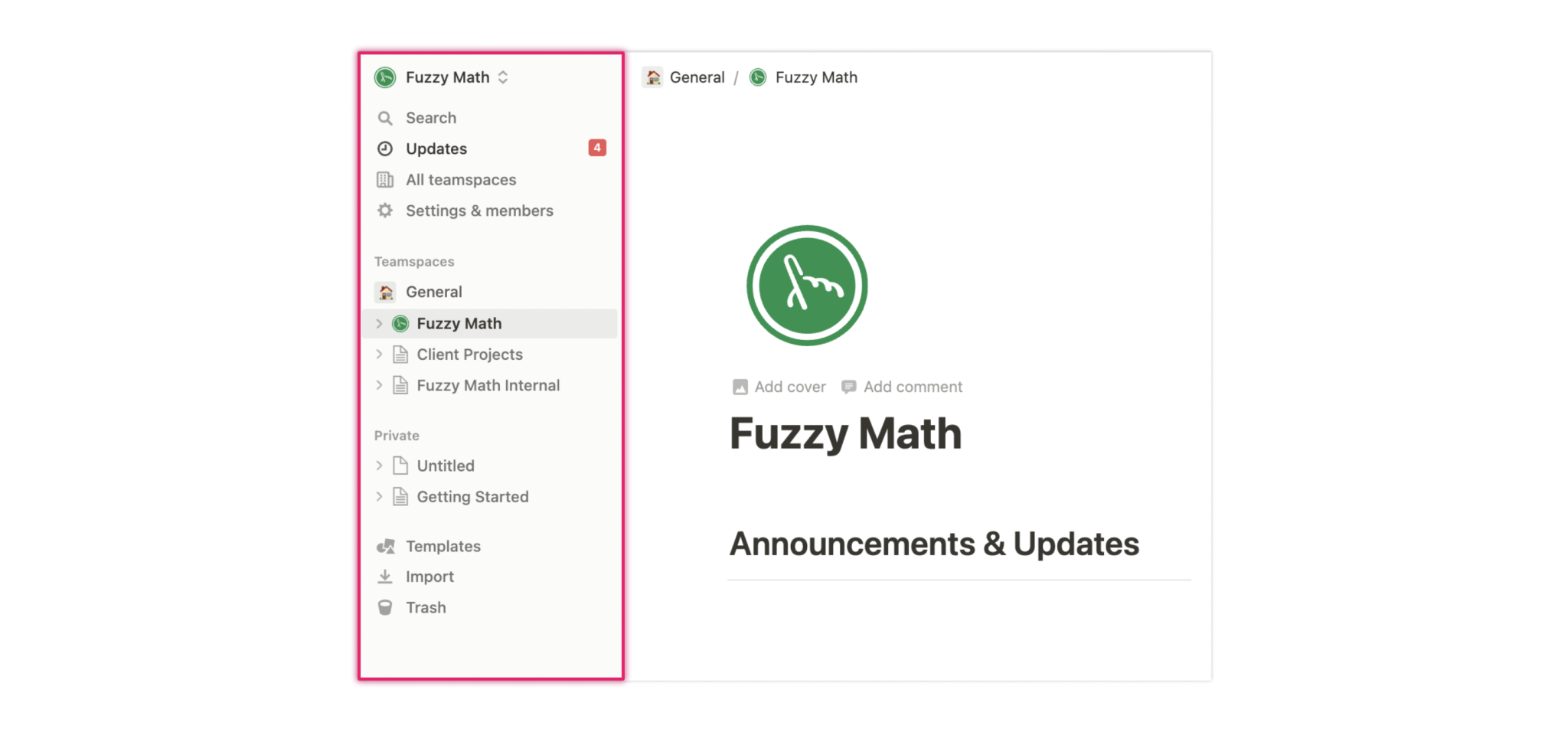Open Updates from the sidebar clock icon
Screen dimensions: 1568x732
click(385, 149)
